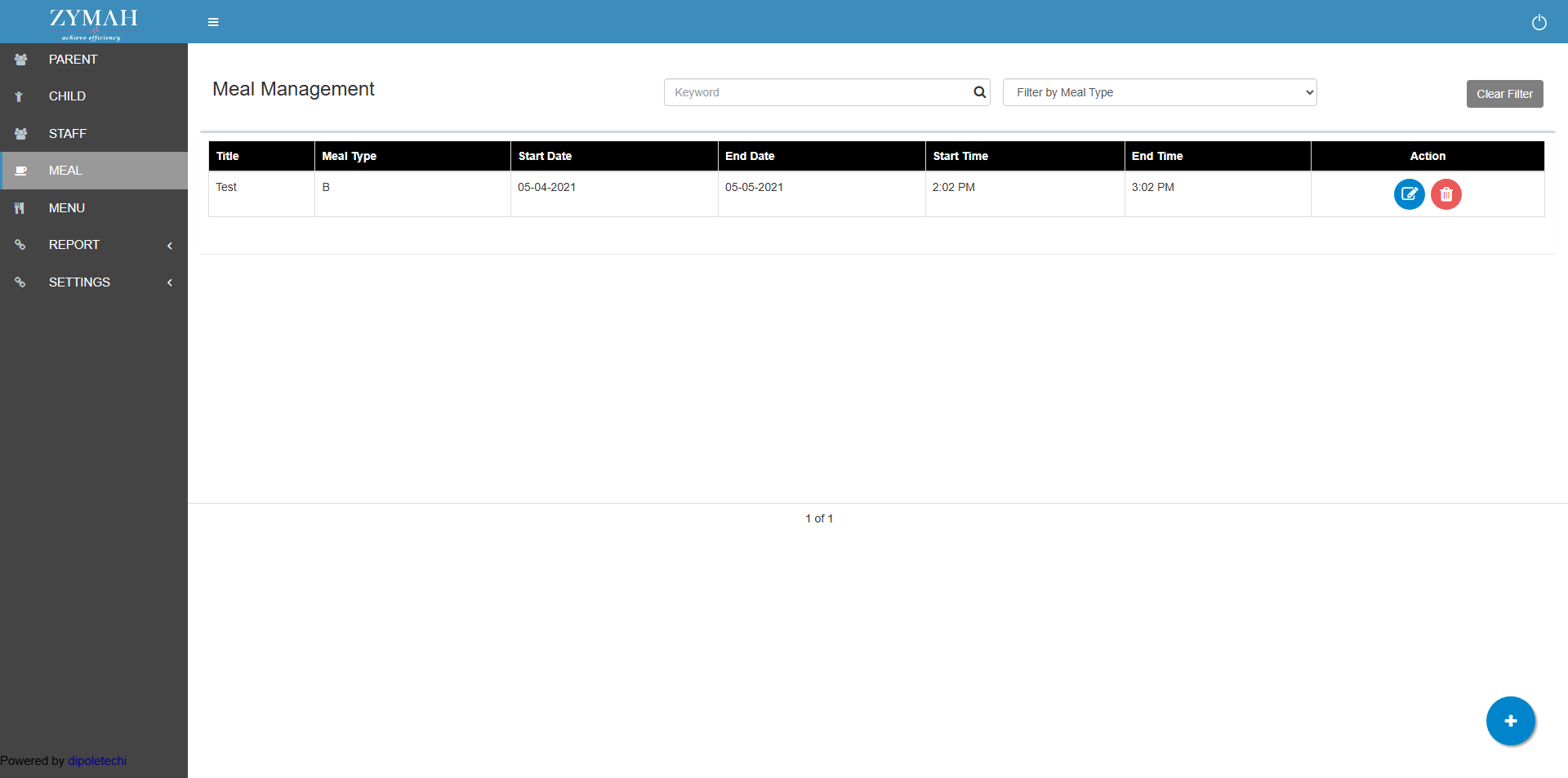Click the hamburger menu toggle icon

click(x=213, y=22)
